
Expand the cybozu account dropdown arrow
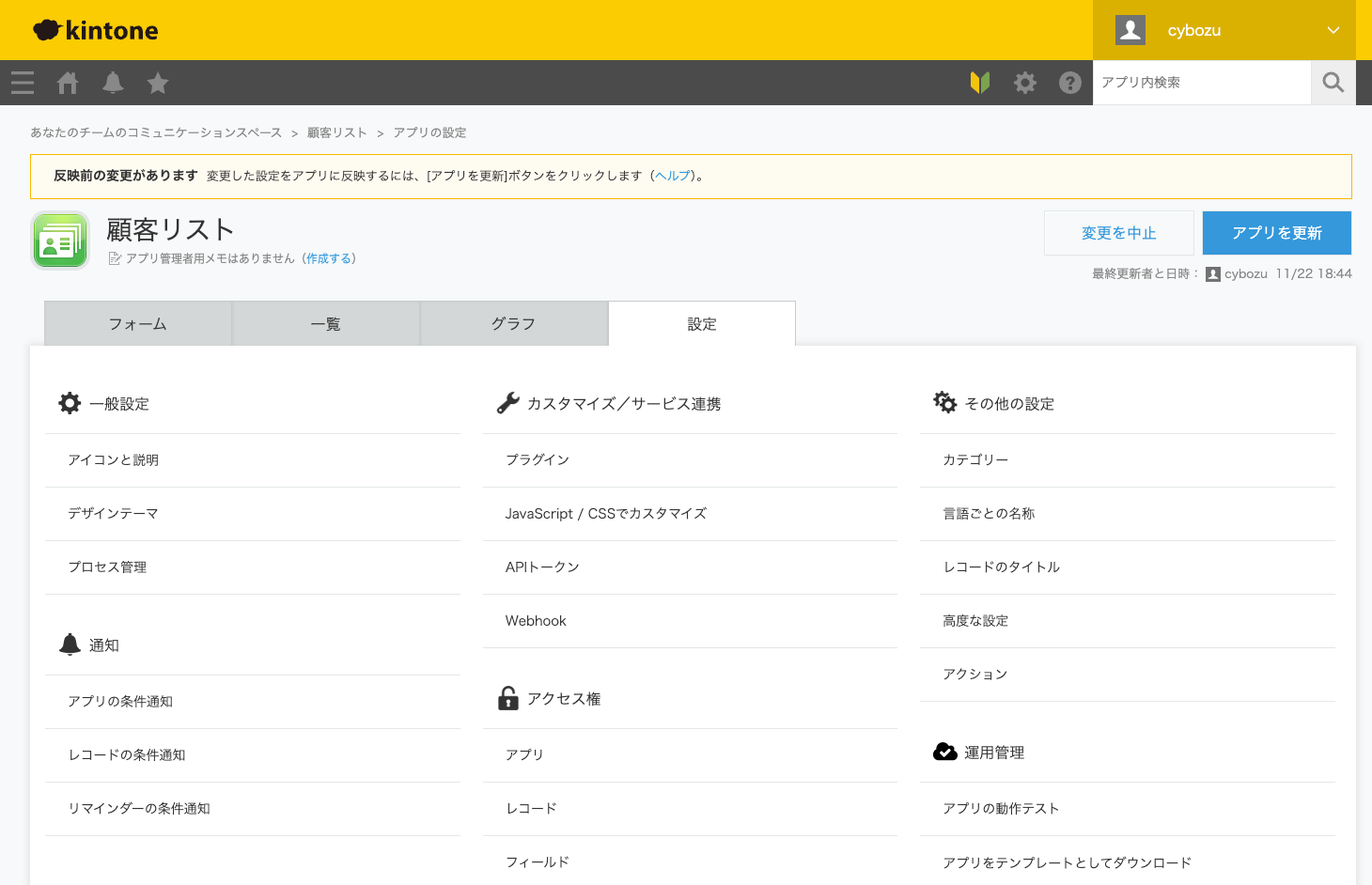[x=1333, y=30]
